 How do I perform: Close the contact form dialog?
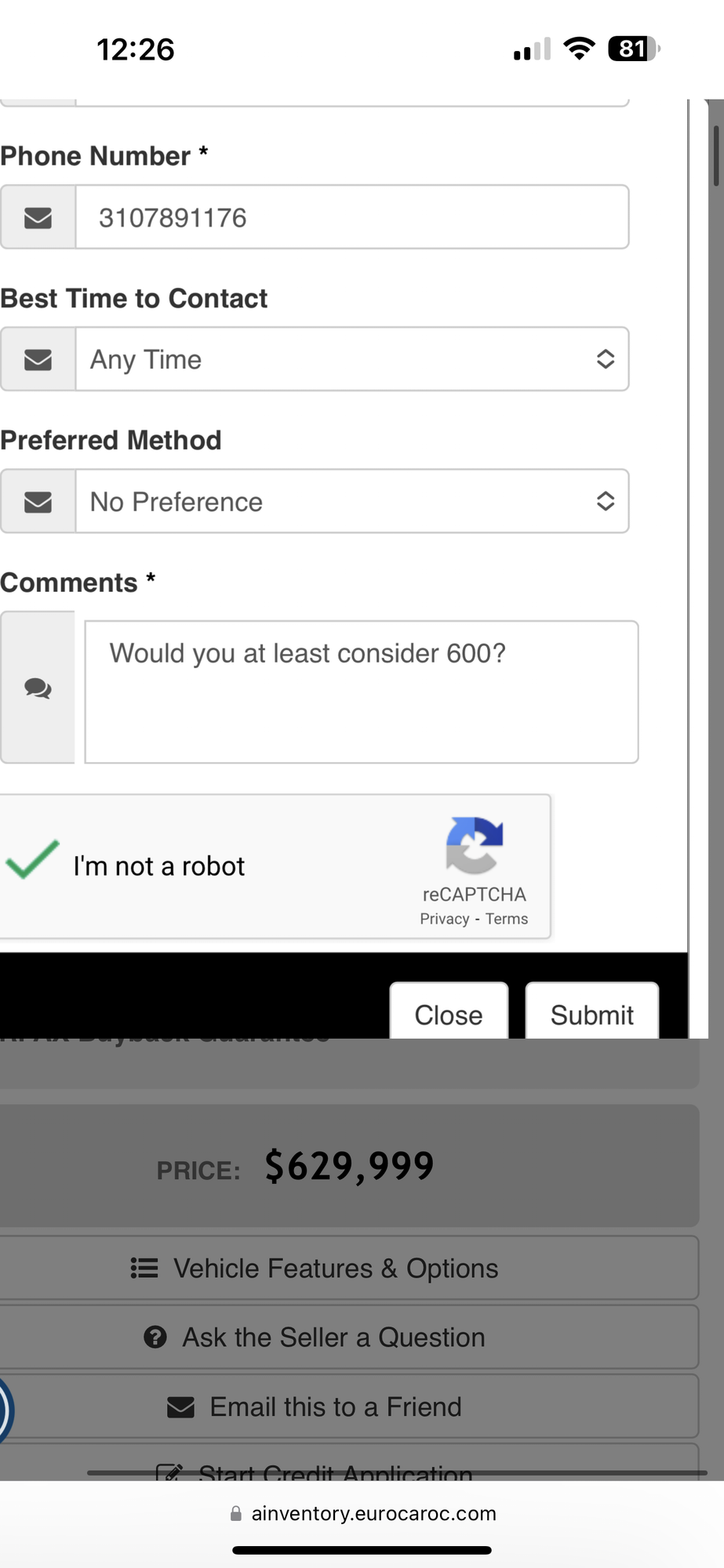449,1014
